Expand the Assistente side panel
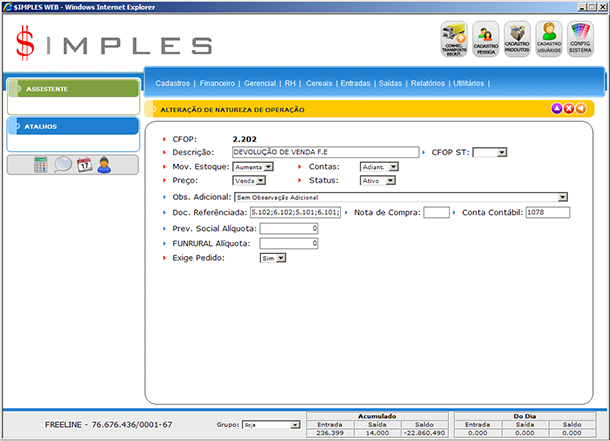 click(x=72, y=89)
